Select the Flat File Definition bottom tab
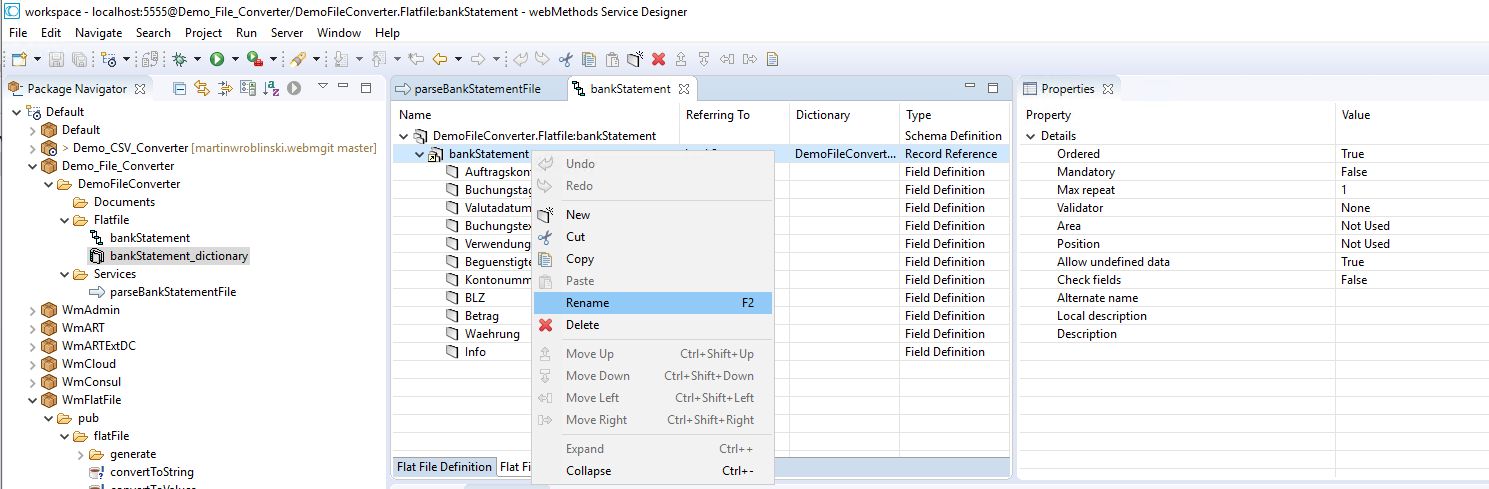 click(x=444, y=467)
